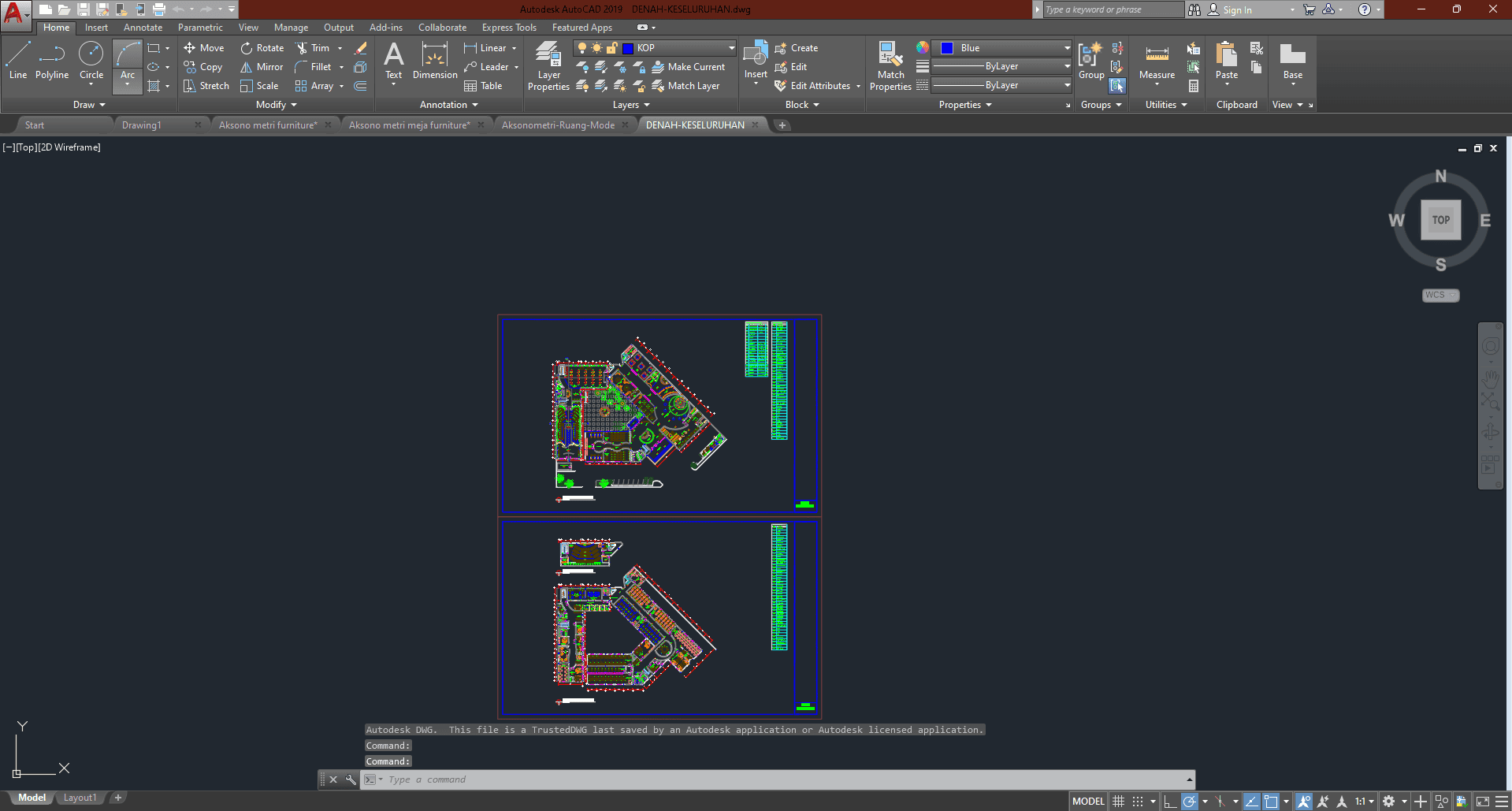Activate the Circle drawing tool

tap(91, 61)
